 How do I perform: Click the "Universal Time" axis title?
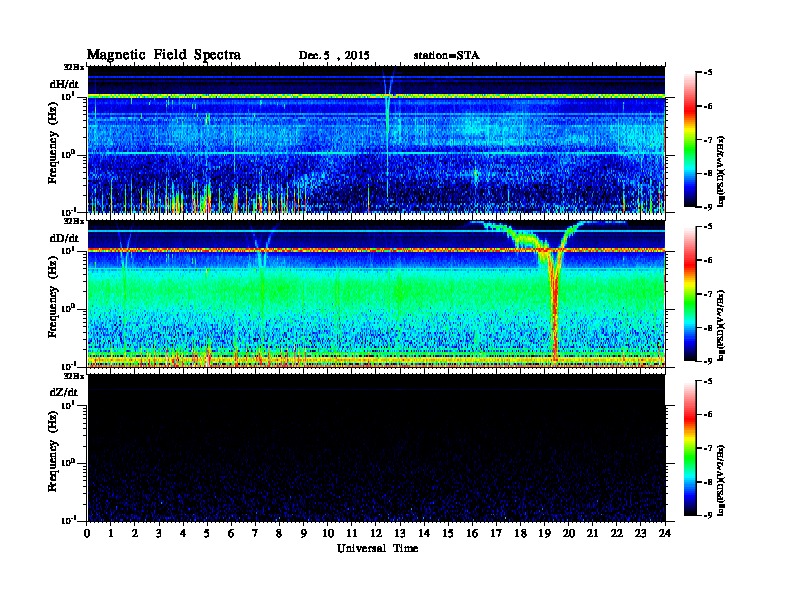tap(377, 548)
